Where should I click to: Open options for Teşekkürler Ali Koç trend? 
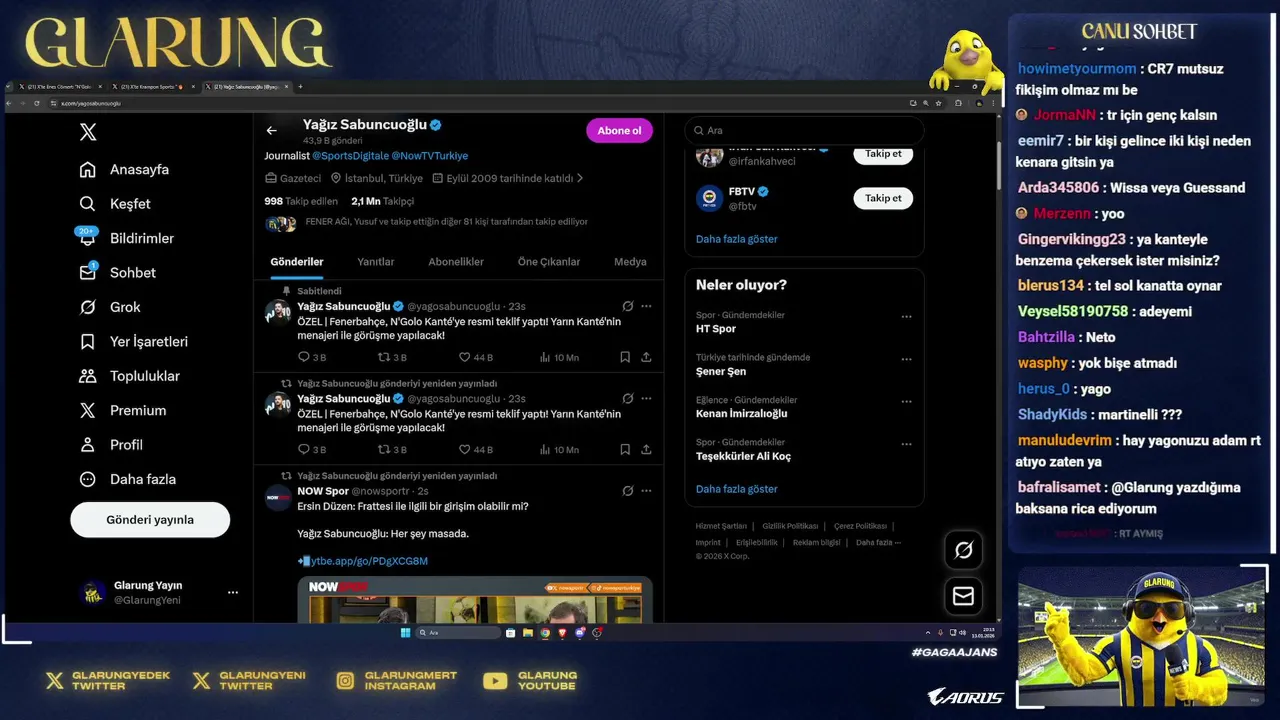(906, 444)
